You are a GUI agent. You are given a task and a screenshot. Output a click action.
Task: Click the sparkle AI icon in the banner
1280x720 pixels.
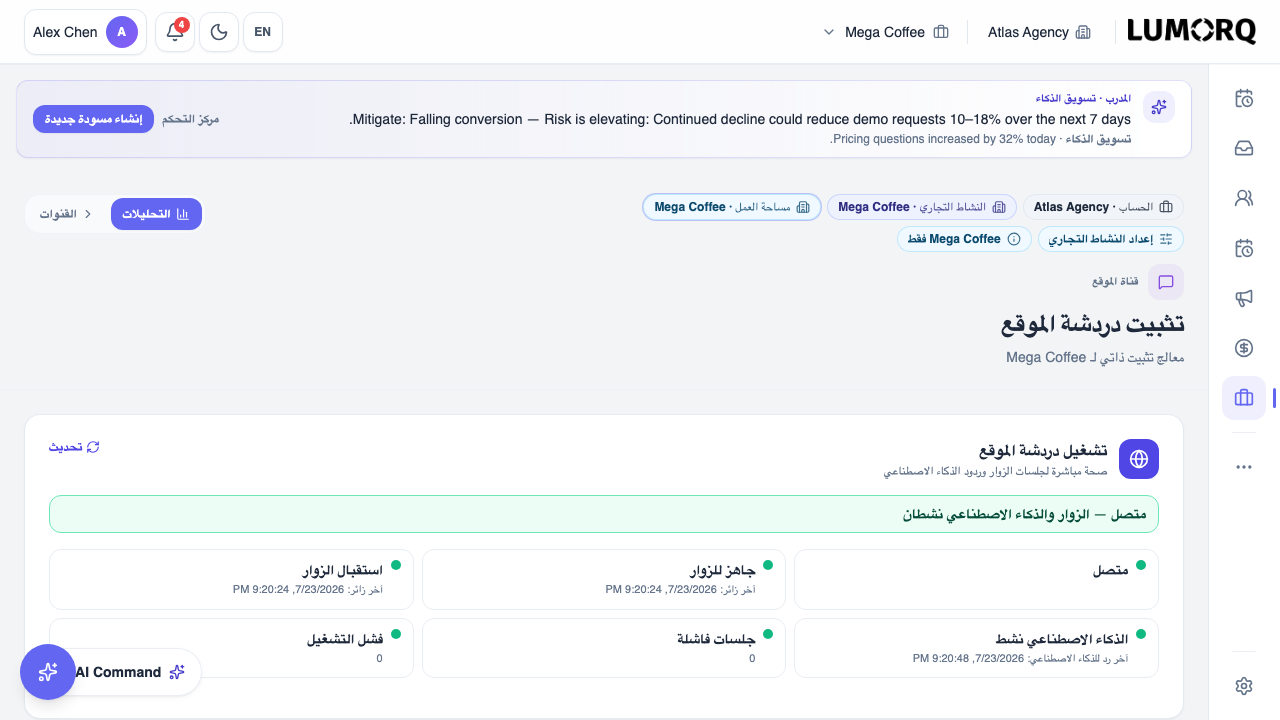pos(1159,106)
